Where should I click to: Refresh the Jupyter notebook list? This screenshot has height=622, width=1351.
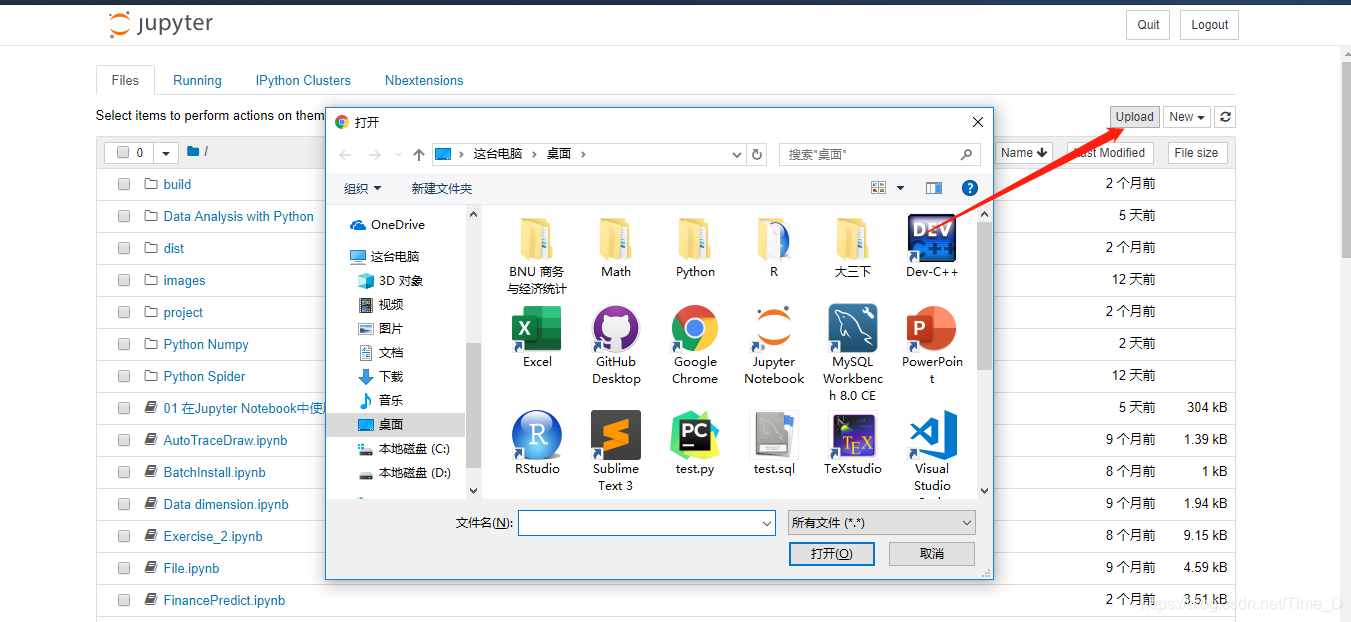point(1224,117)
